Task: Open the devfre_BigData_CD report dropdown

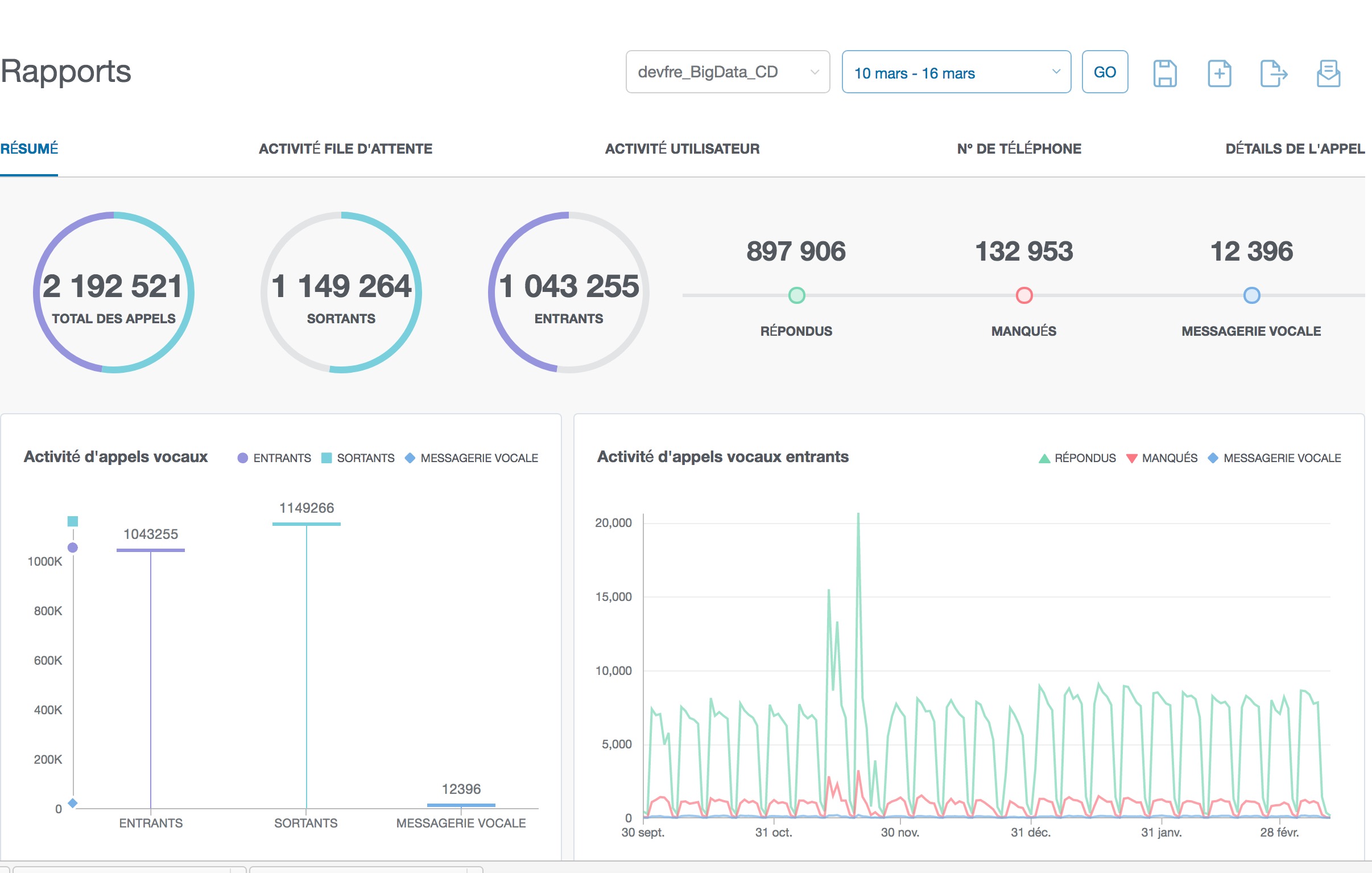Action: pos(728,72)
